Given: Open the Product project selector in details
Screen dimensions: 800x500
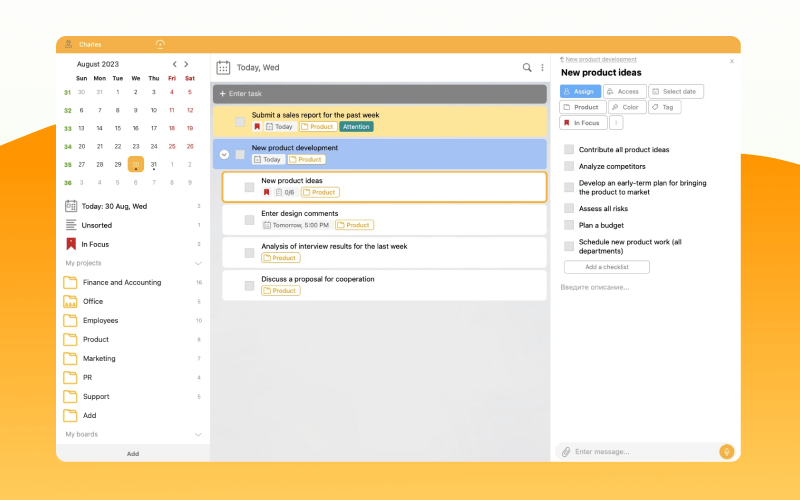Looking at the screenshot, I should pyautogui.click(x=583, y=107).
